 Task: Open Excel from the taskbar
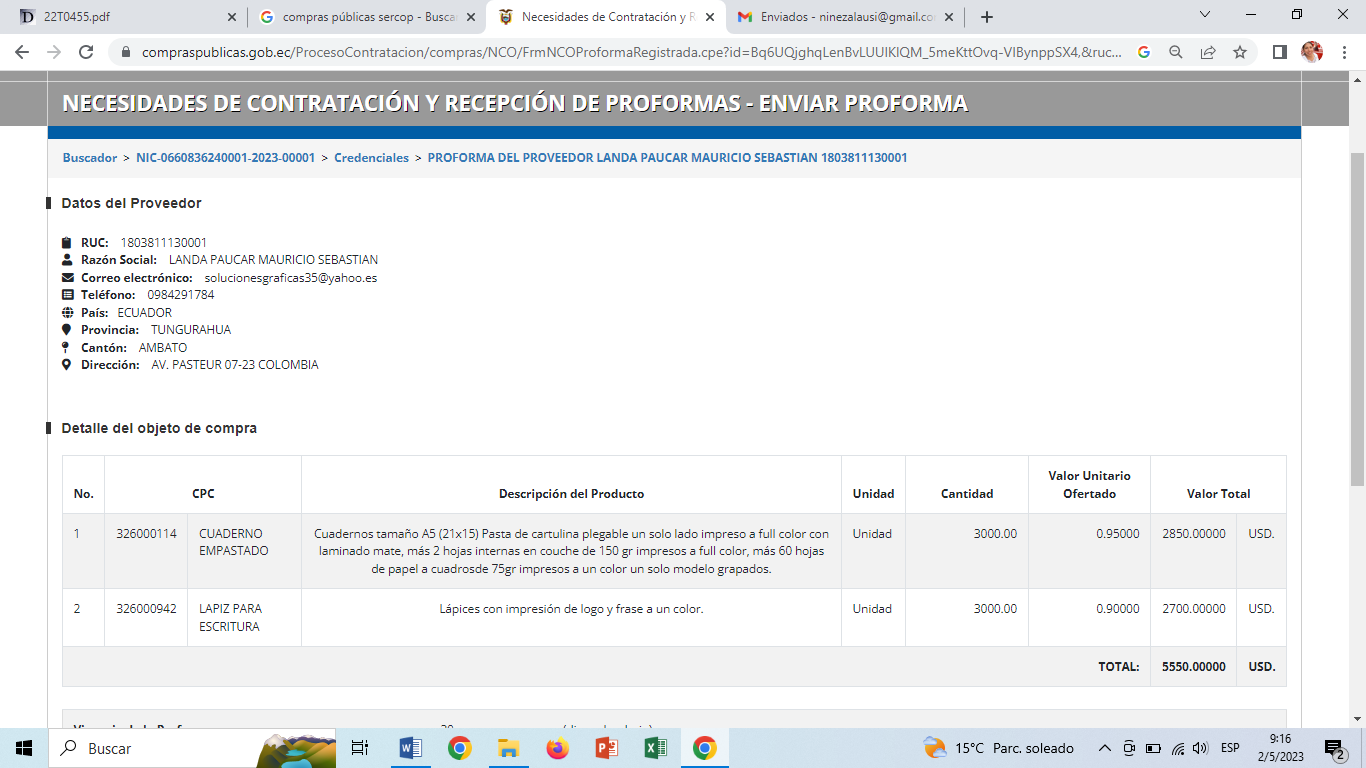[x=655, y=748]
